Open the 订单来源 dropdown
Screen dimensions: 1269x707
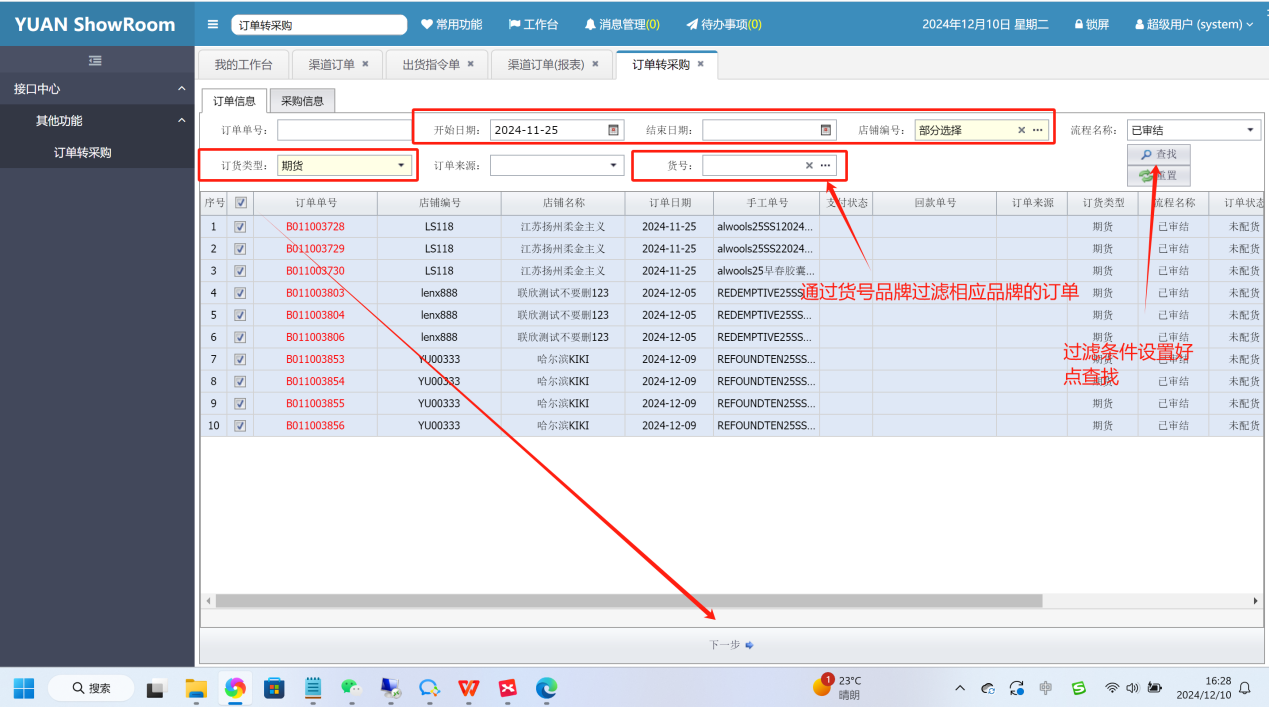pos(556,165)
